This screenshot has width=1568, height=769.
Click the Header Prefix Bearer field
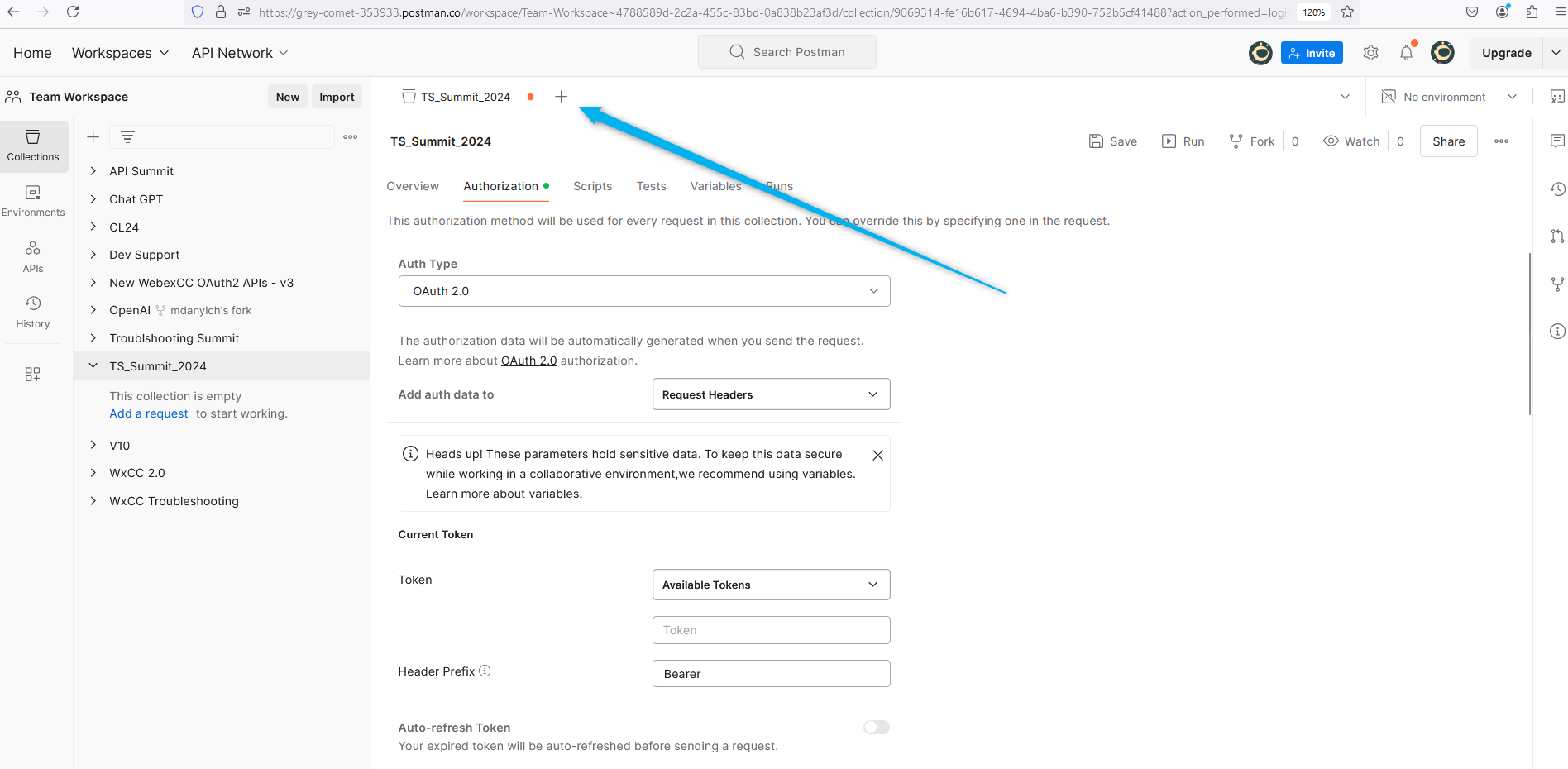[771, 674]
